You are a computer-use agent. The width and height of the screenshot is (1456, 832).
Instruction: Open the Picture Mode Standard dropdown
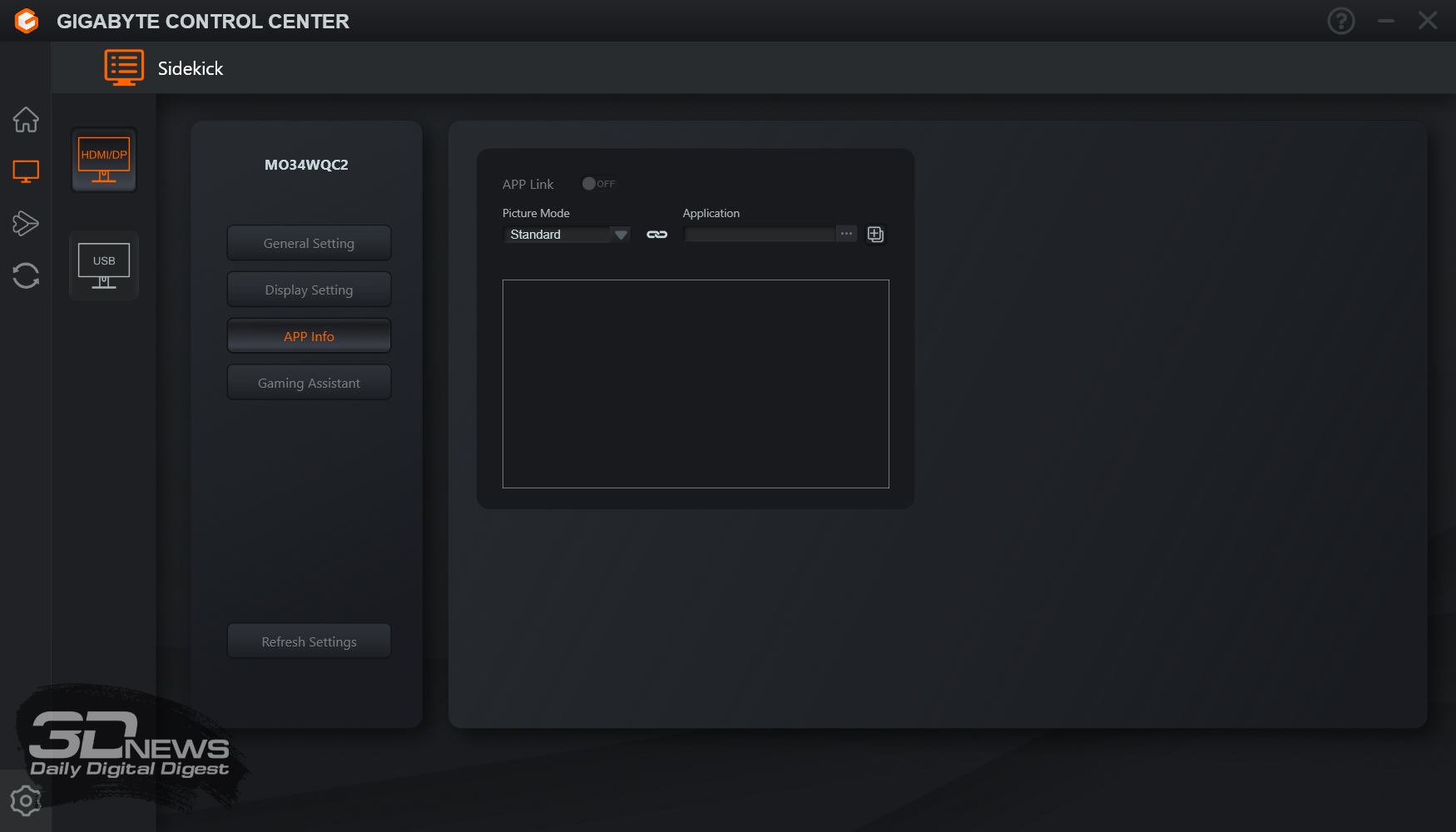tap(567, 235)
